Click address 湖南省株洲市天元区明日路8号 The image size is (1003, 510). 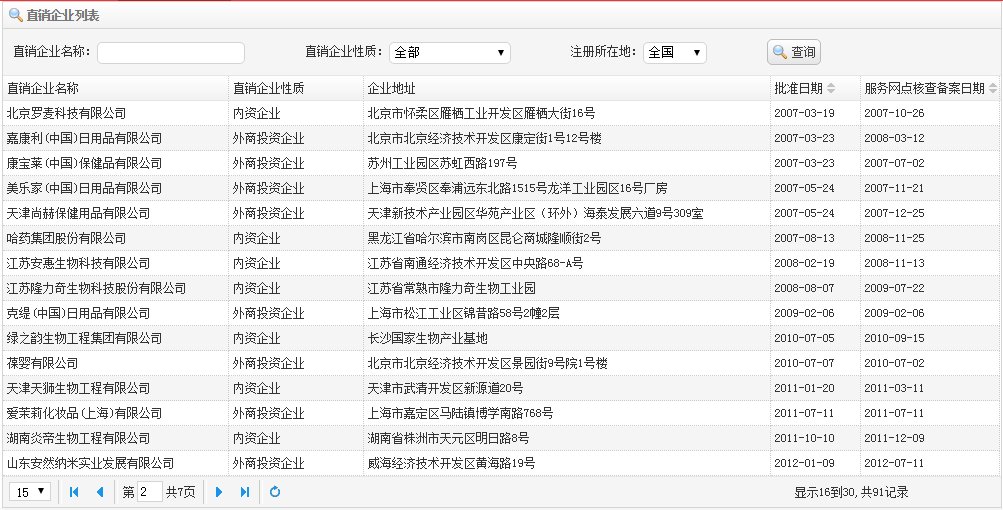pos(448,438)
